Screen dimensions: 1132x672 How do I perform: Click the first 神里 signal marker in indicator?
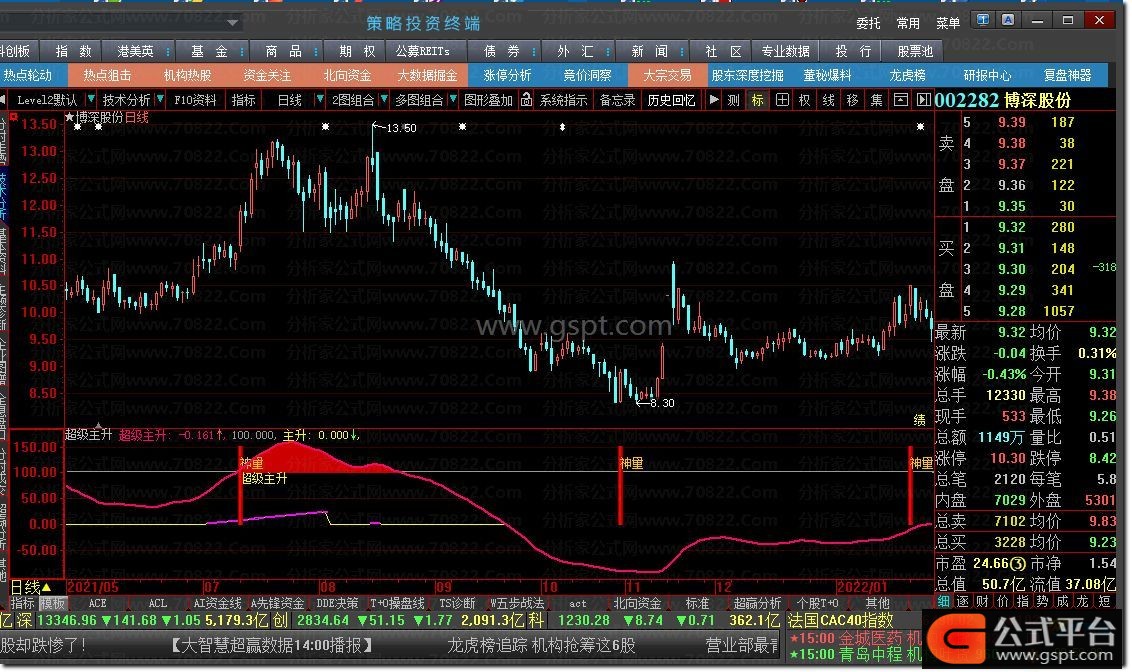tap(251, 463)
